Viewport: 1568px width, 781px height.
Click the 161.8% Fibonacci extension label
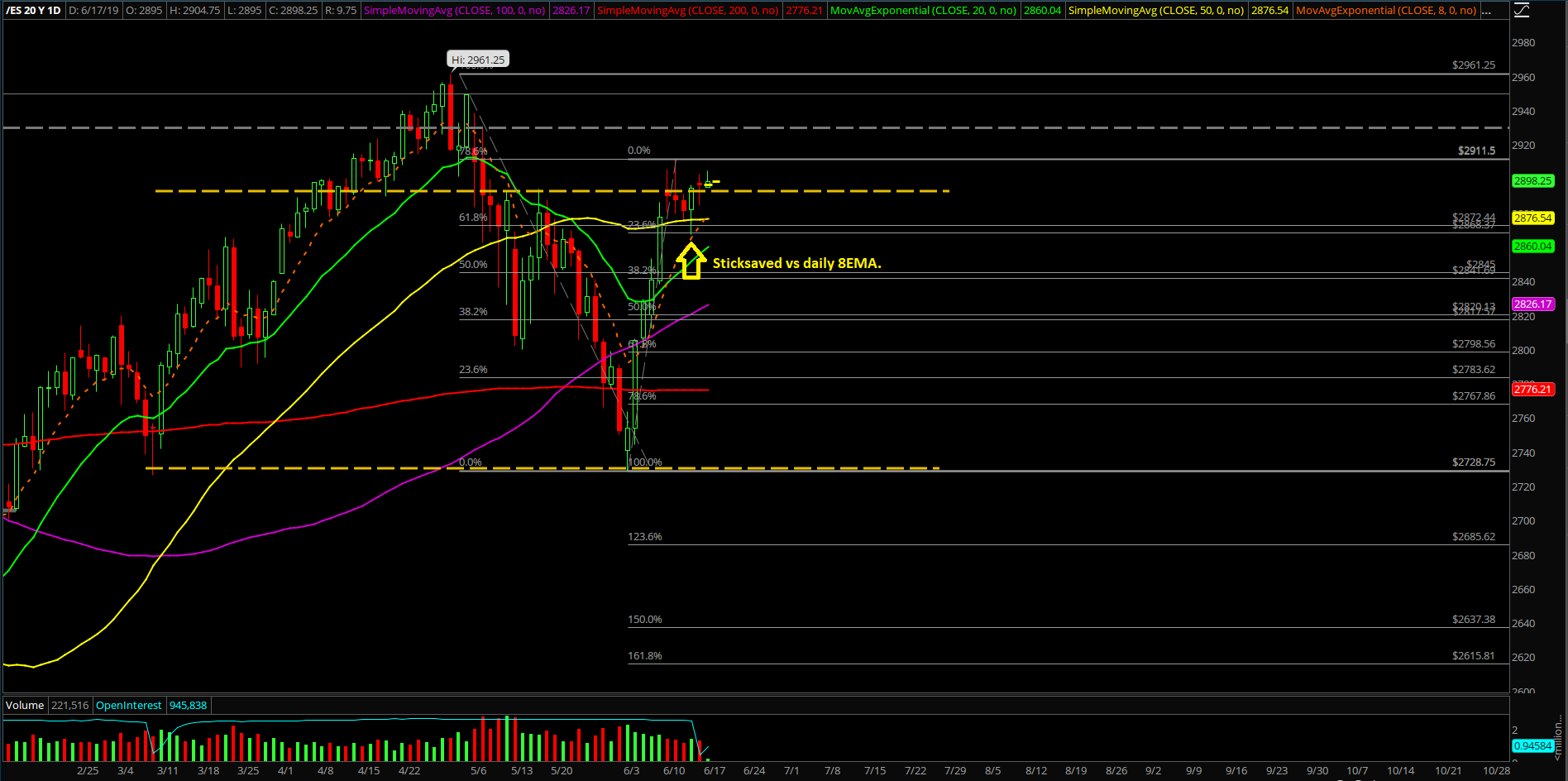click(645, 655)
